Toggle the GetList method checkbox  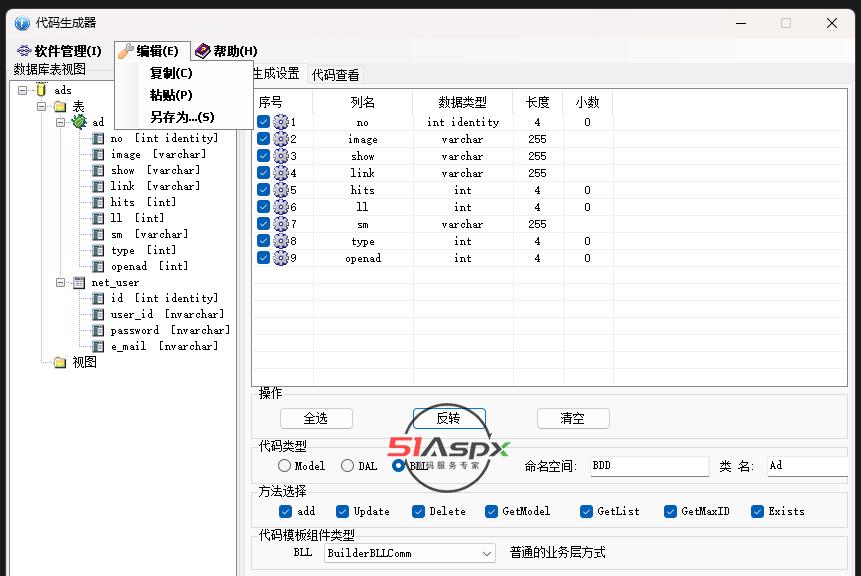point(586,511)
